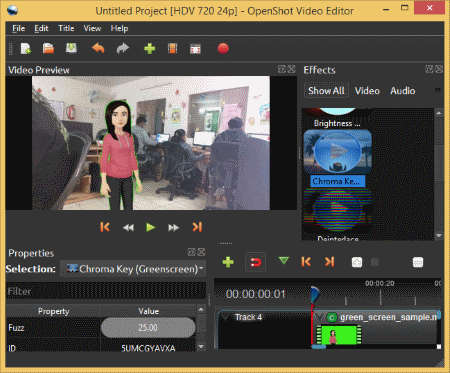Click the Fuzz property label
This screenshot has width=450, height=373.
click(x=16, y=328)
